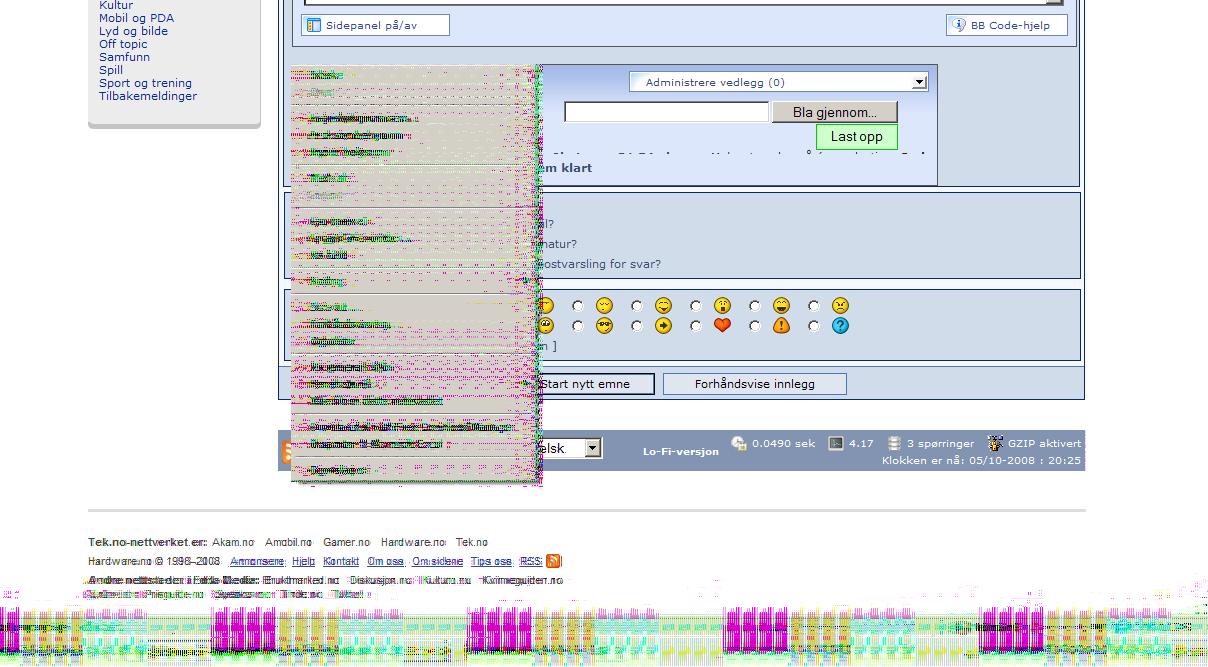Toggle Sidepanel på/av button
Screen dimensions: 1208x667
point(375,25)
